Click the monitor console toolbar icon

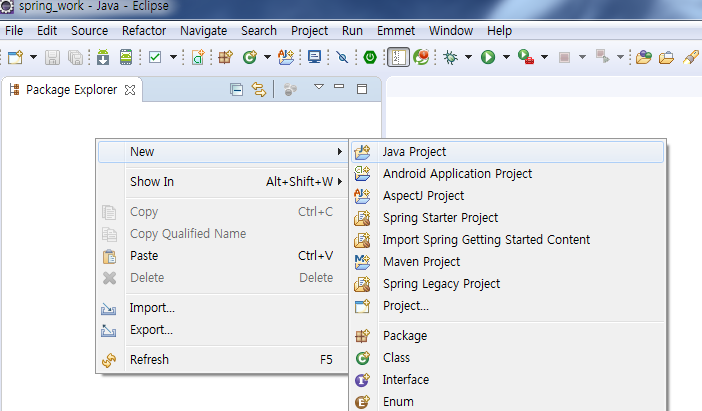315,57
